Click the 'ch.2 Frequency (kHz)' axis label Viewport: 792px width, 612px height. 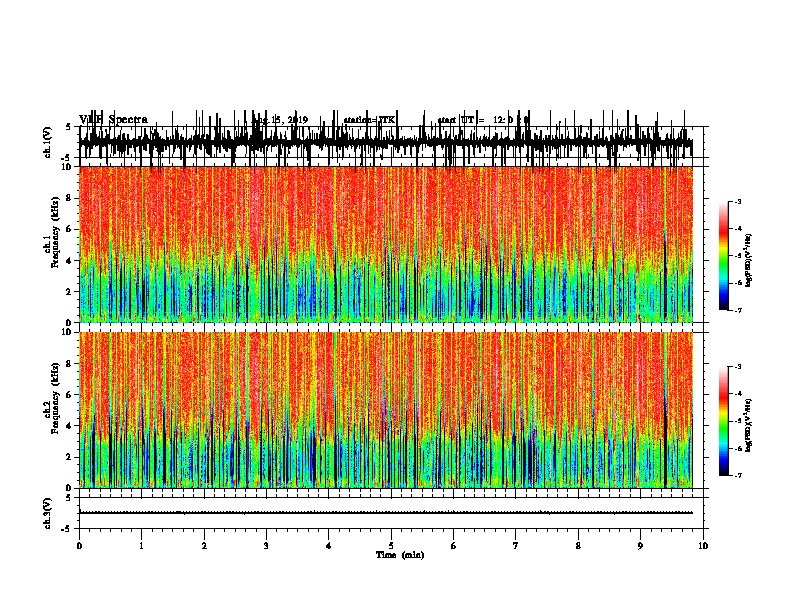point(51,398)
